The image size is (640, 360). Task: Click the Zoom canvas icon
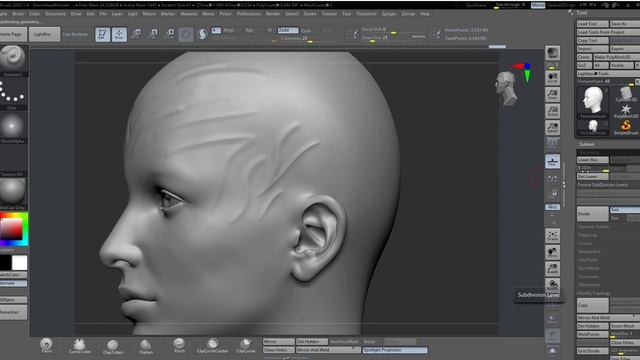pyautogui.click(x=552, y=94)
